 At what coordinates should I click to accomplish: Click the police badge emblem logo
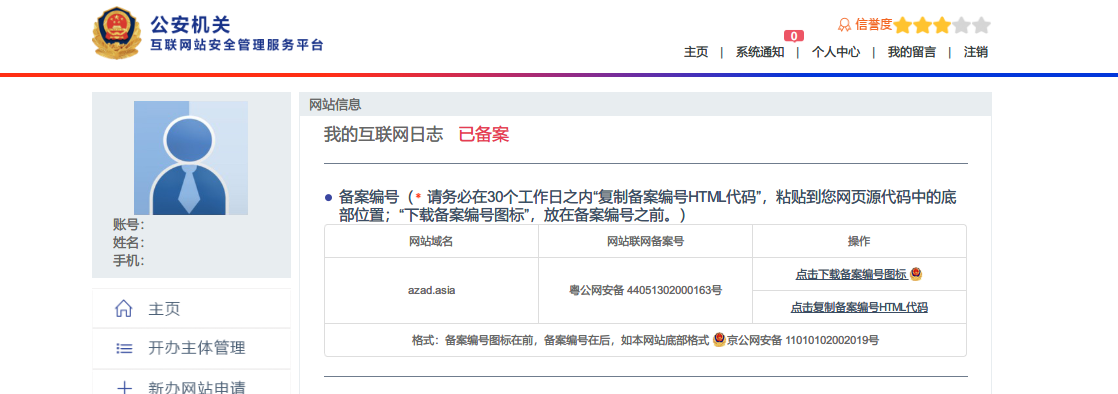click(117, 33)
